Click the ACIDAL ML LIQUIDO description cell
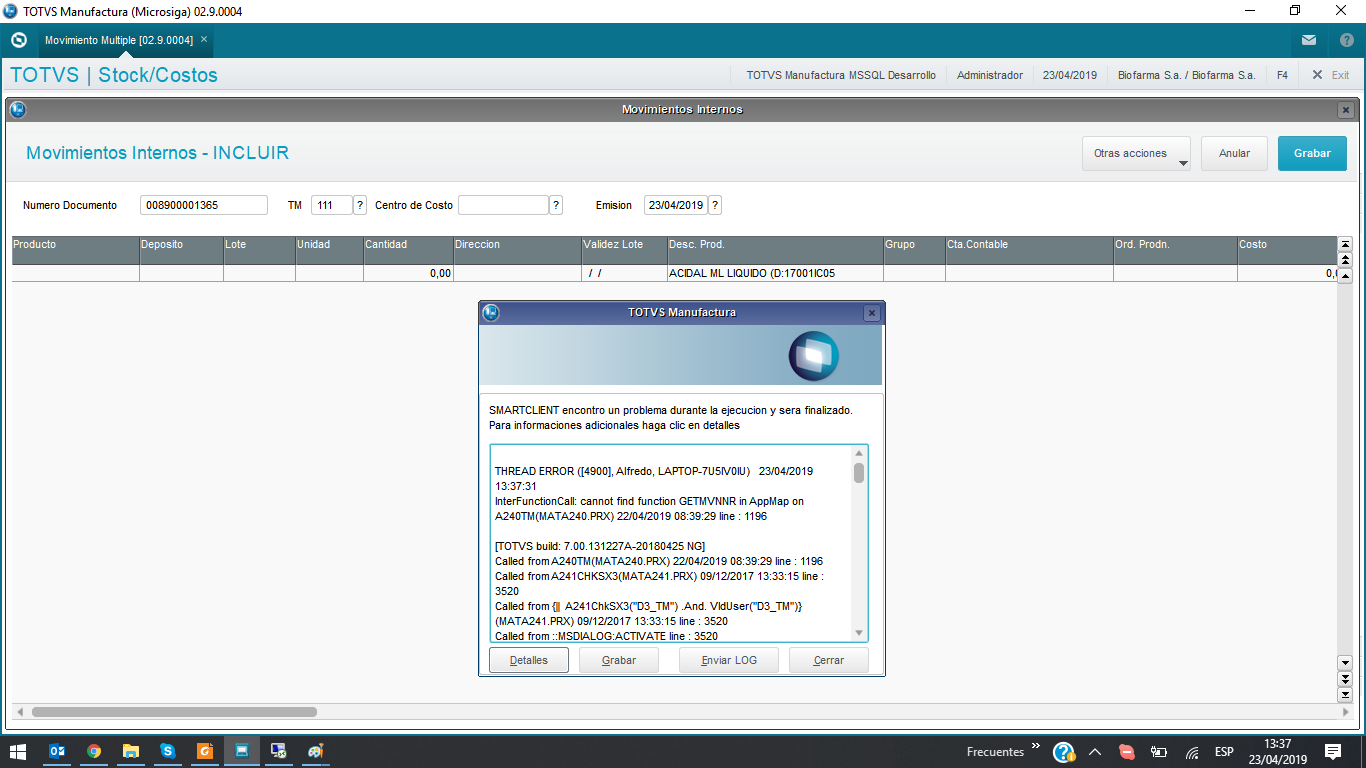 [775, 273]
